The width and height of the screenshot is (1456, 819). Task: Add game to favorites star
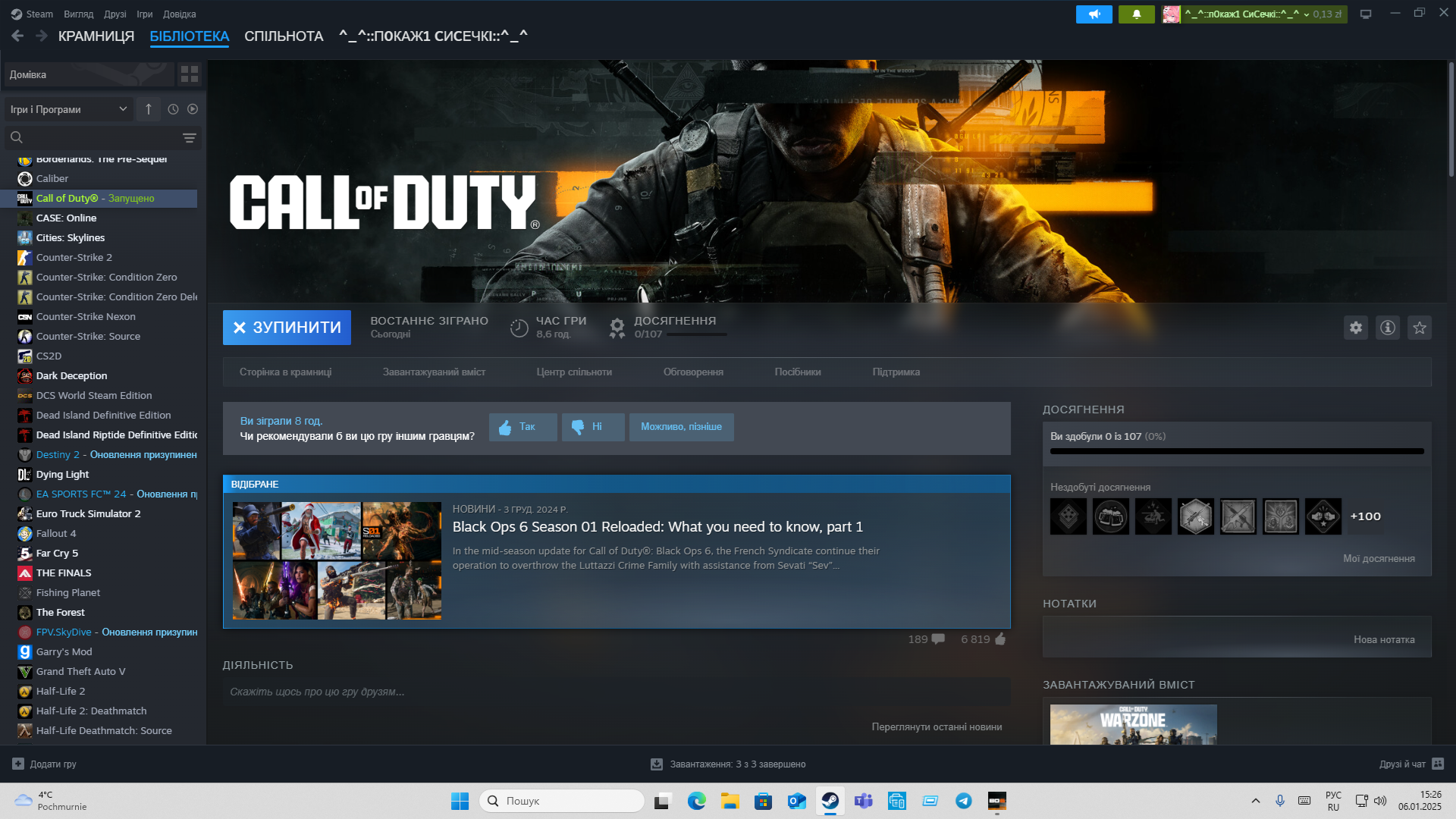[x=1420, y=328]
